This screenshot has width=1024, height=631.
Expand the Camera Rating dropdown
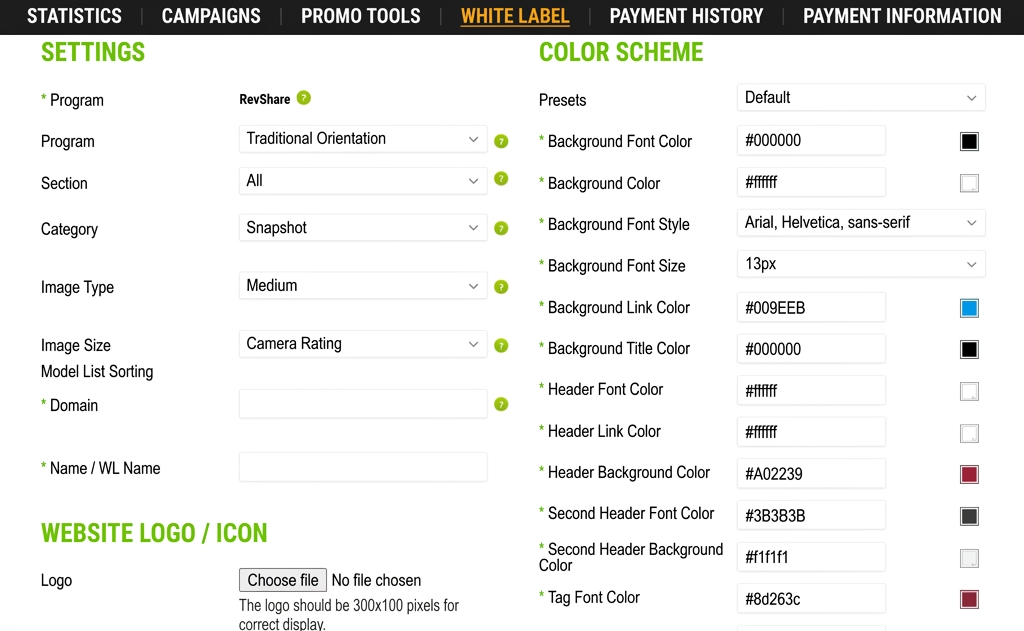pos(363,344)
